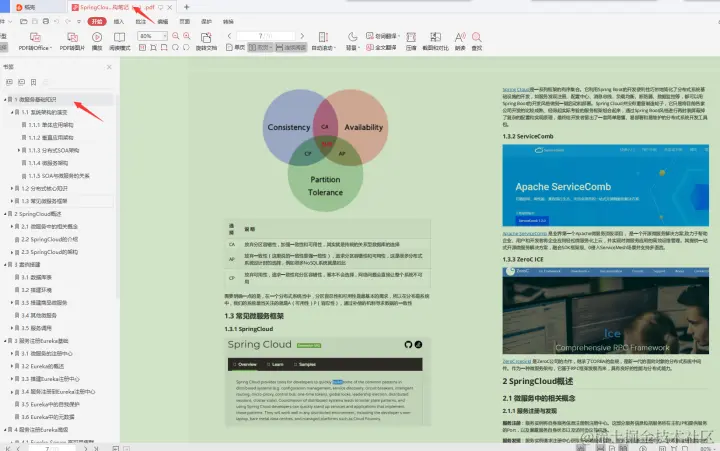Switch to the 插入 ribbon tab
720x451 pixels.
(120, 20)
